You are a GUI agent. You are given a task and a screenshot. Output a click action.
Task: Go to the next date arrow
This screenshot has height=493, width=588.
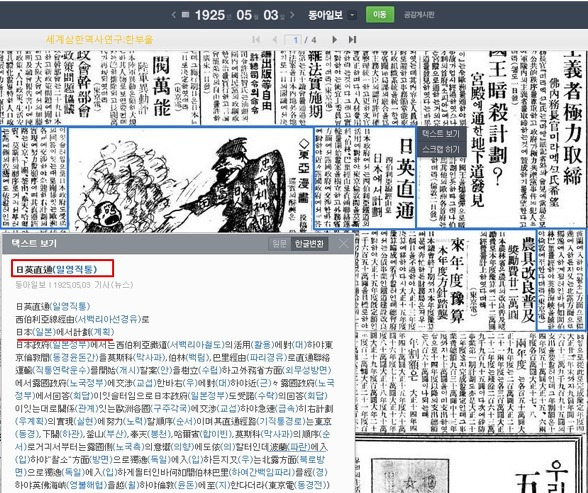pos(292,15)
